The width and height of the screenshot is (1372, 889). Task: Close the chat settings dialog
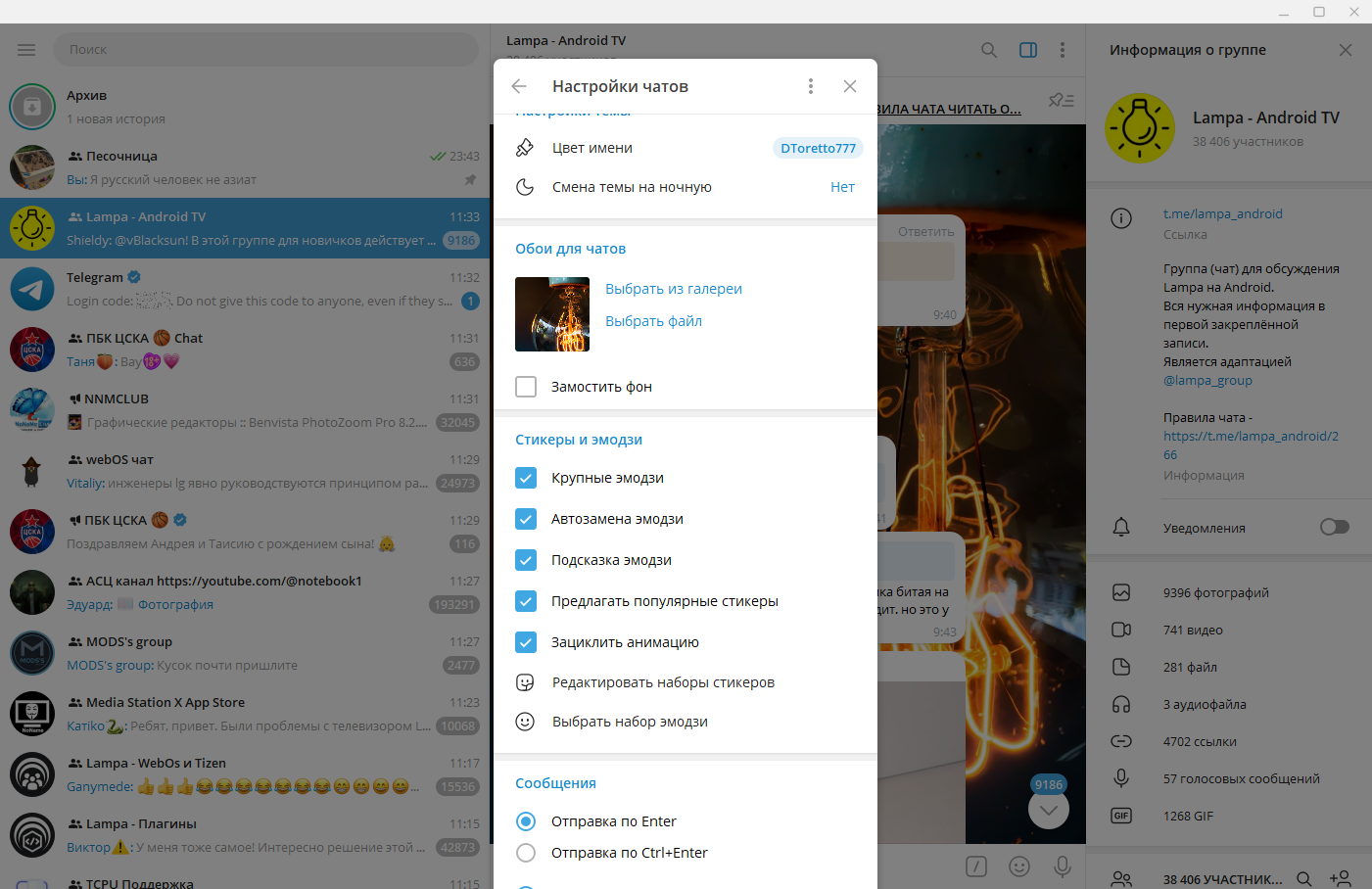click(850, 86)
